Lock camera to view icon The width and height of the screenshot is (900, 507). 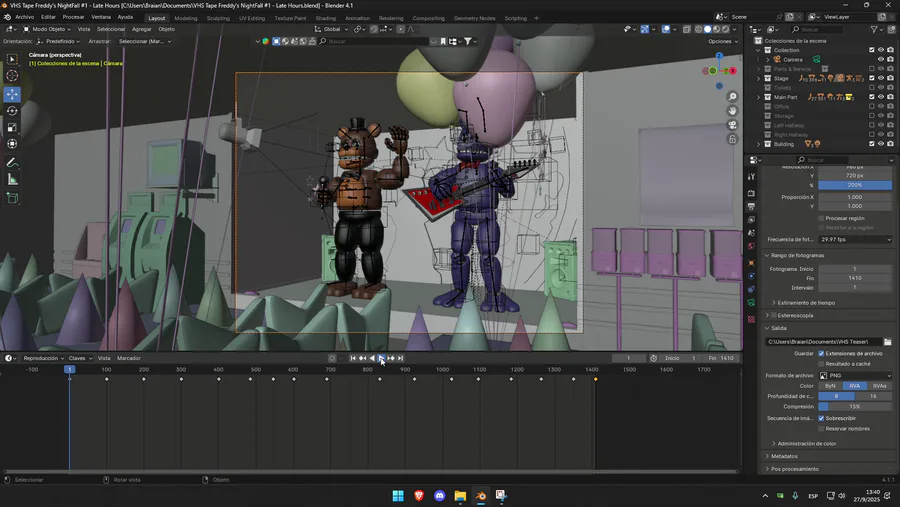click(x=732, y=139)
